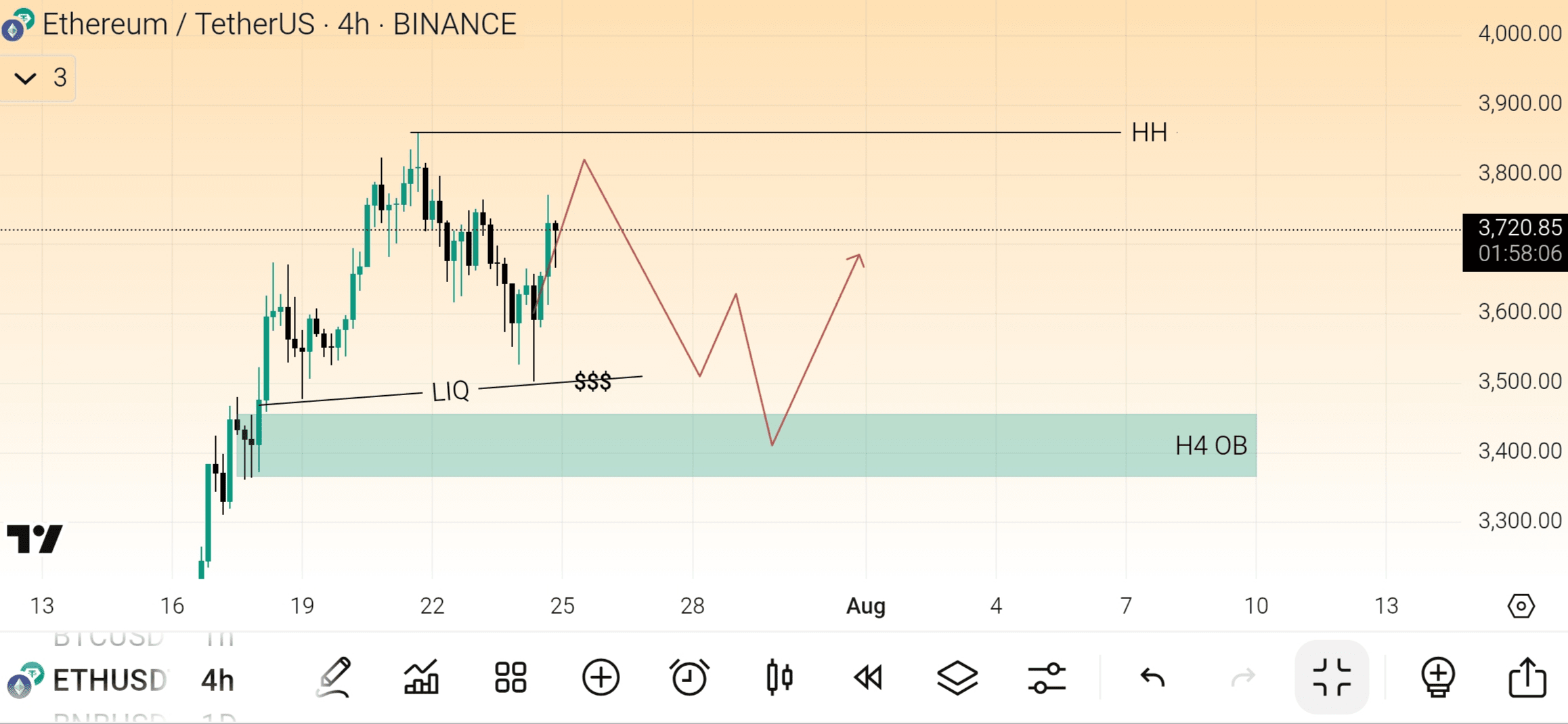Open the object tree layers icon
Image resolution: width=1568 pixels, height=724 pixels.
click(957, 677)
